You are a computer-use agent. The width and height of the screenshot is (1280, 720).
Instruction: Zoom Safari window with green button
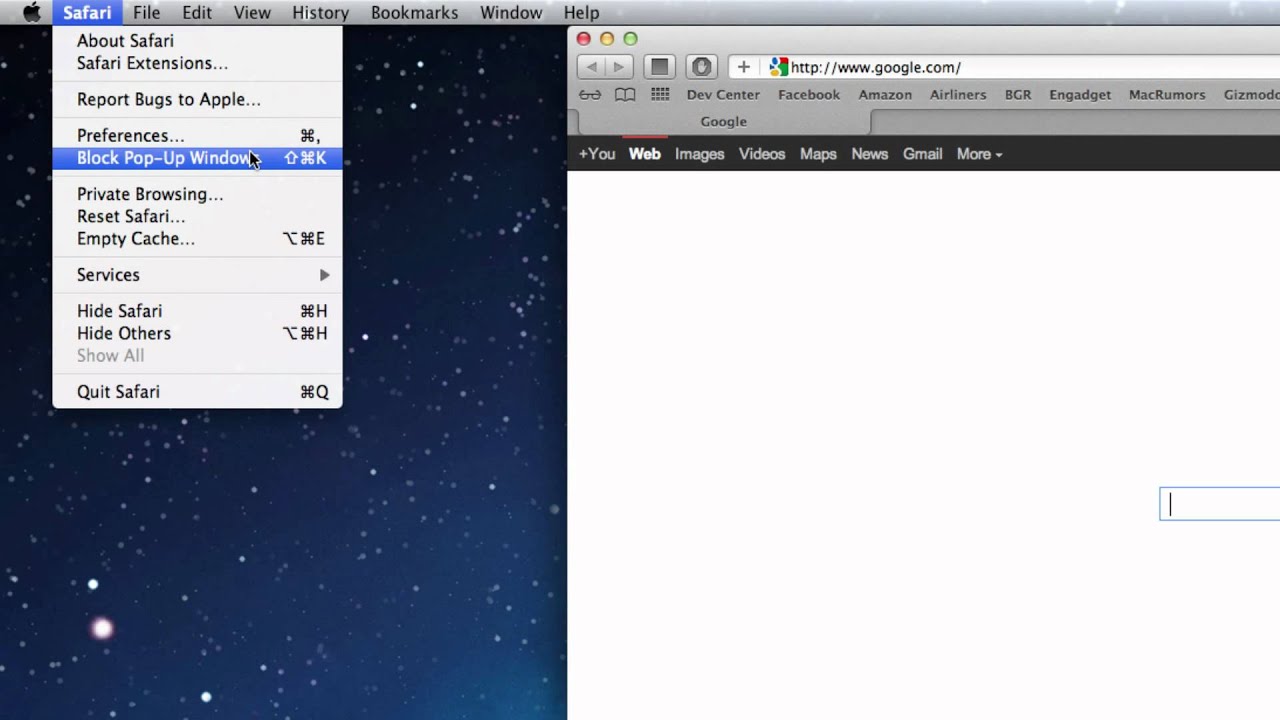(630, 39)
